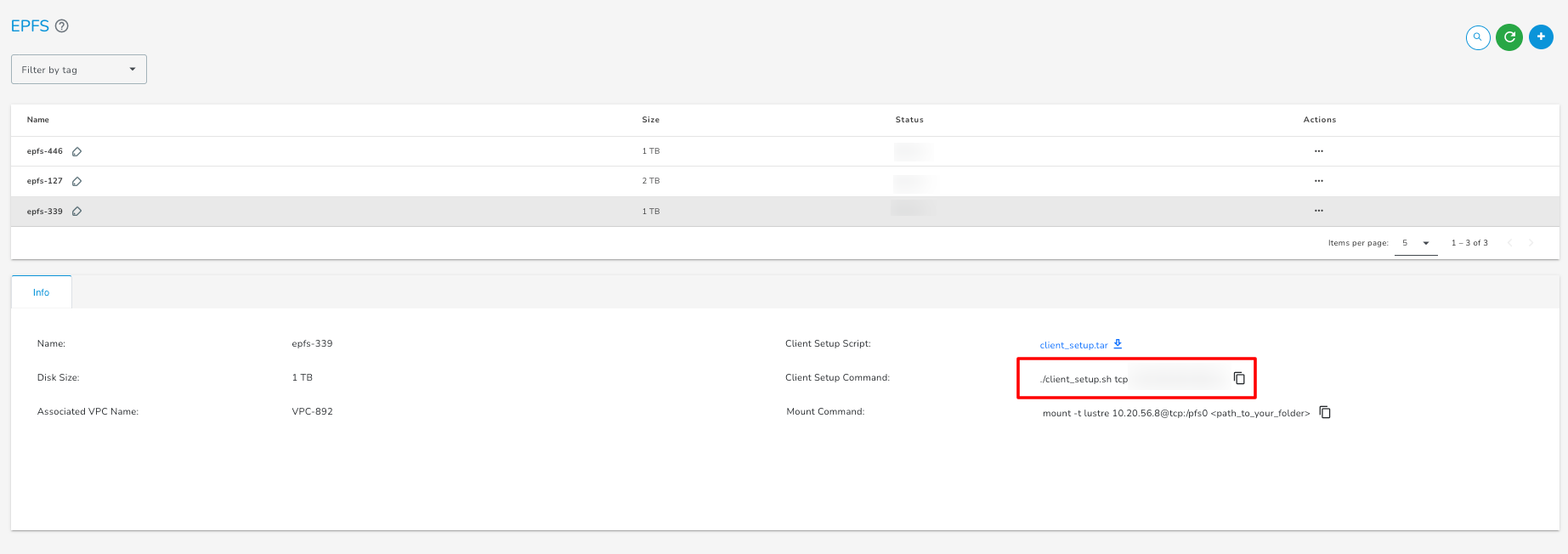Click the blue add EPFS button
The image size is (1568, 554).
[1541, 37]
